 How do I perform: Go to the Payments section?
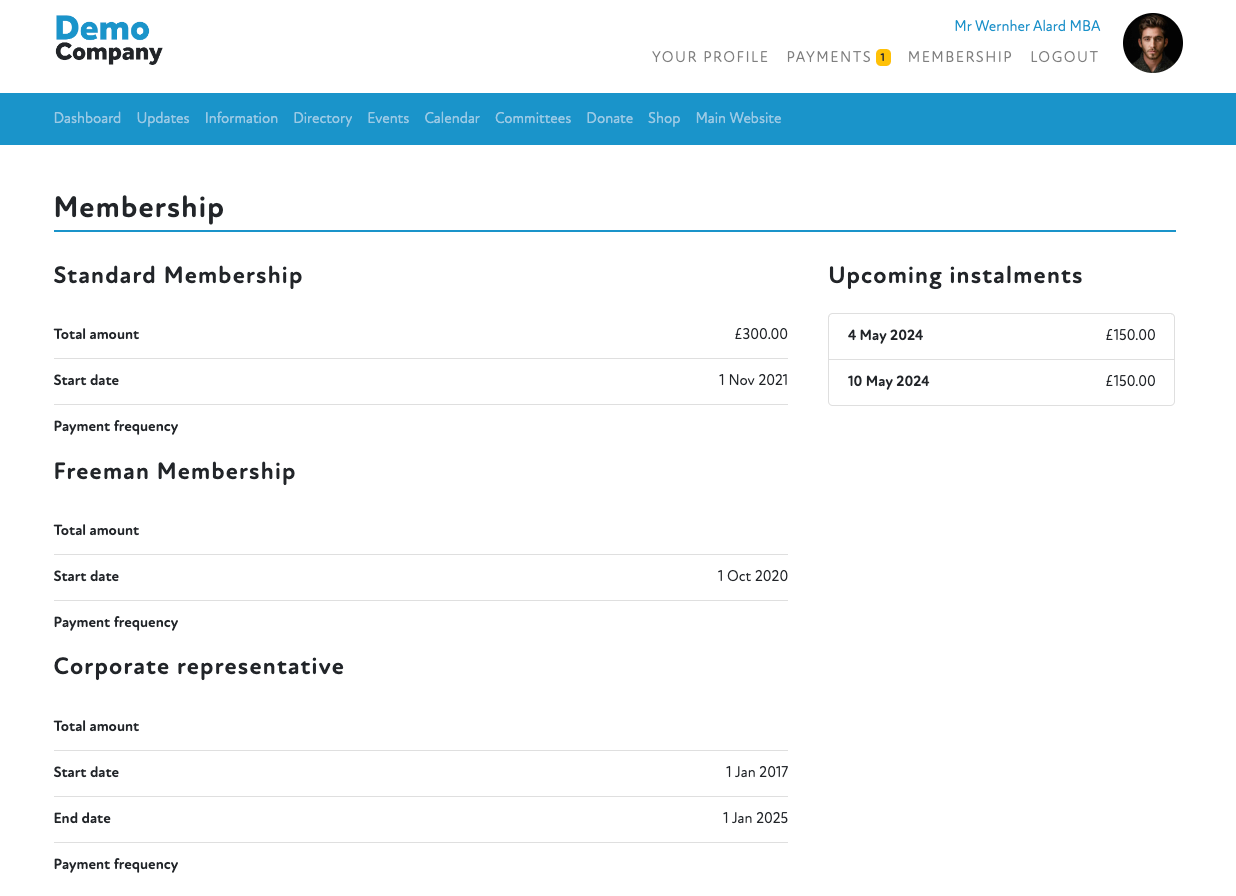coord(828,57)
